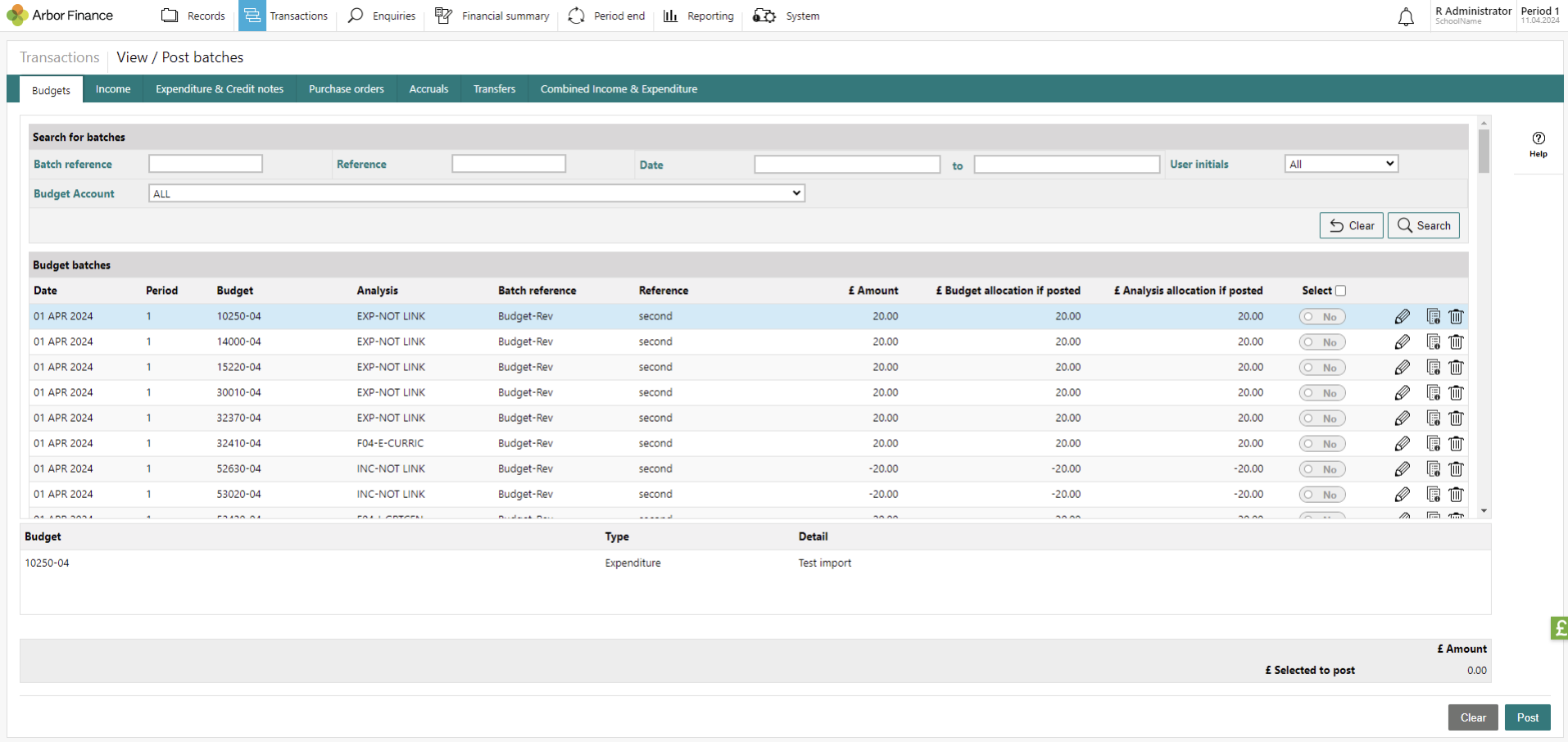This screenshot has height=742, width=1568.
Task: Delete the 32370-04 budget row
Action: (x=1456, y=419)
